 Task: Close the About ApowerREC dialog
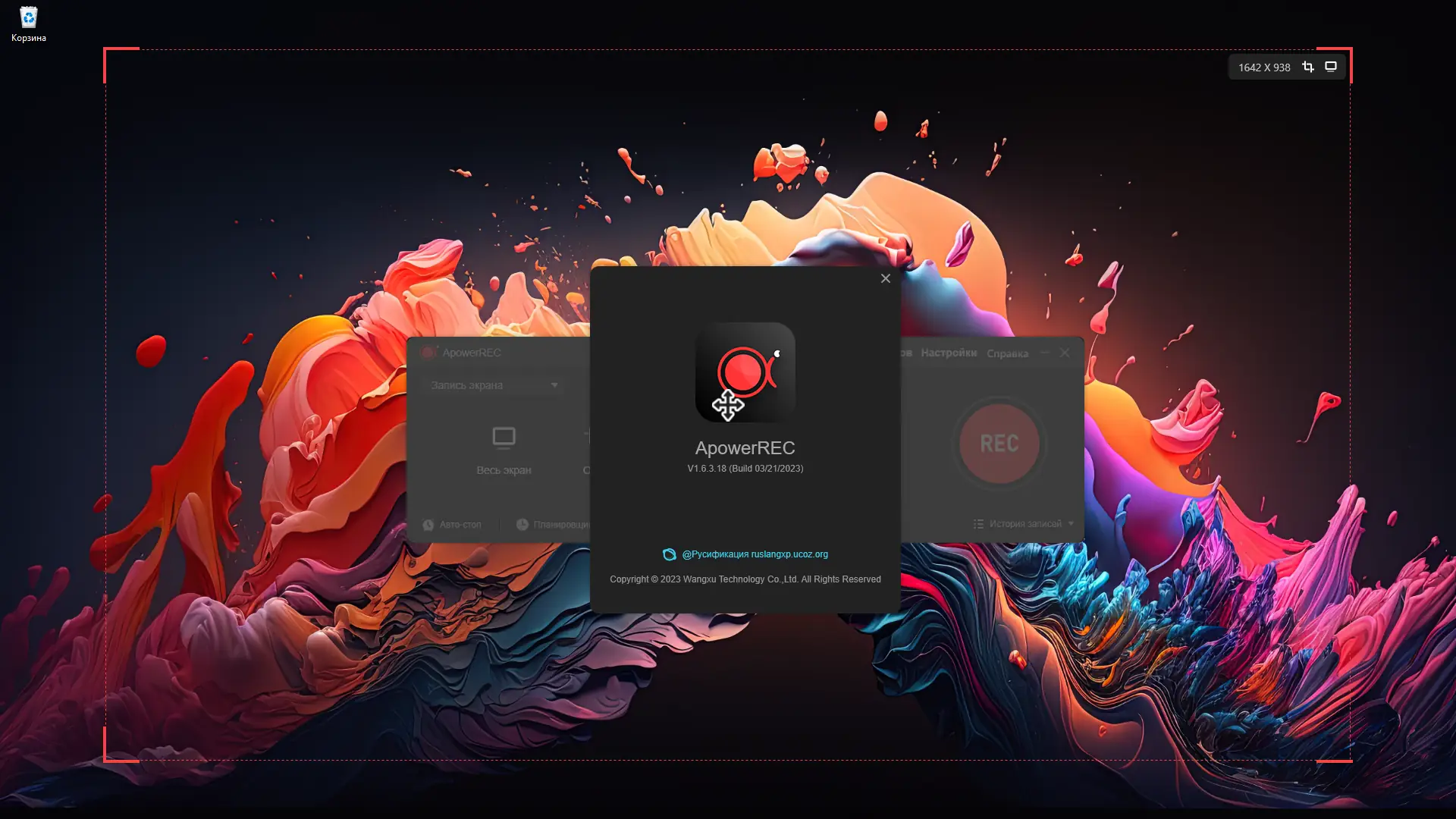886,278
